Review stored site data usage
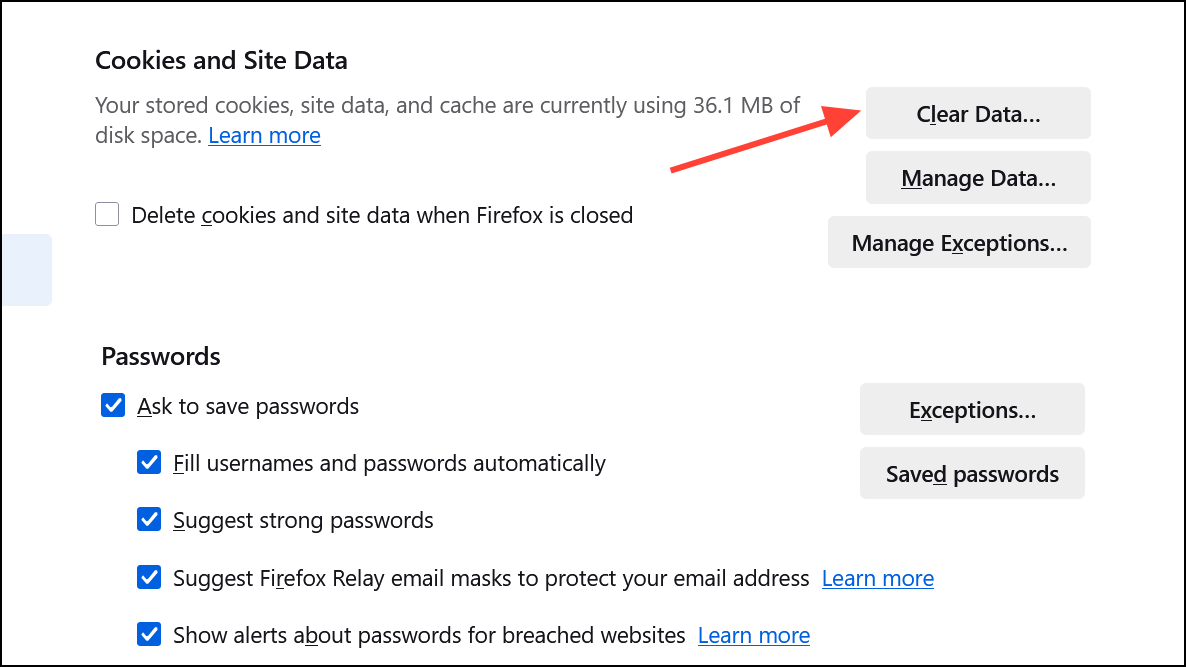Image resolution: width=1186 pixels, height=667 pixels. coord(977,177)
